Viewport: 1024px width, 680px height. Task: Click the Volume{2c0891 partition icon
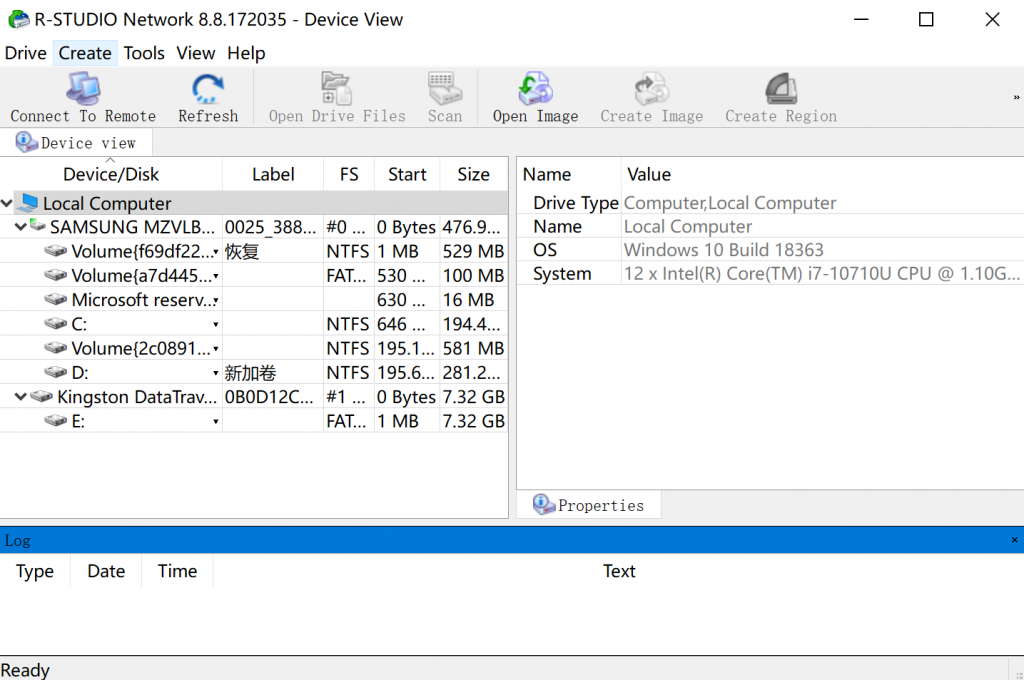[x=56, y=348]
